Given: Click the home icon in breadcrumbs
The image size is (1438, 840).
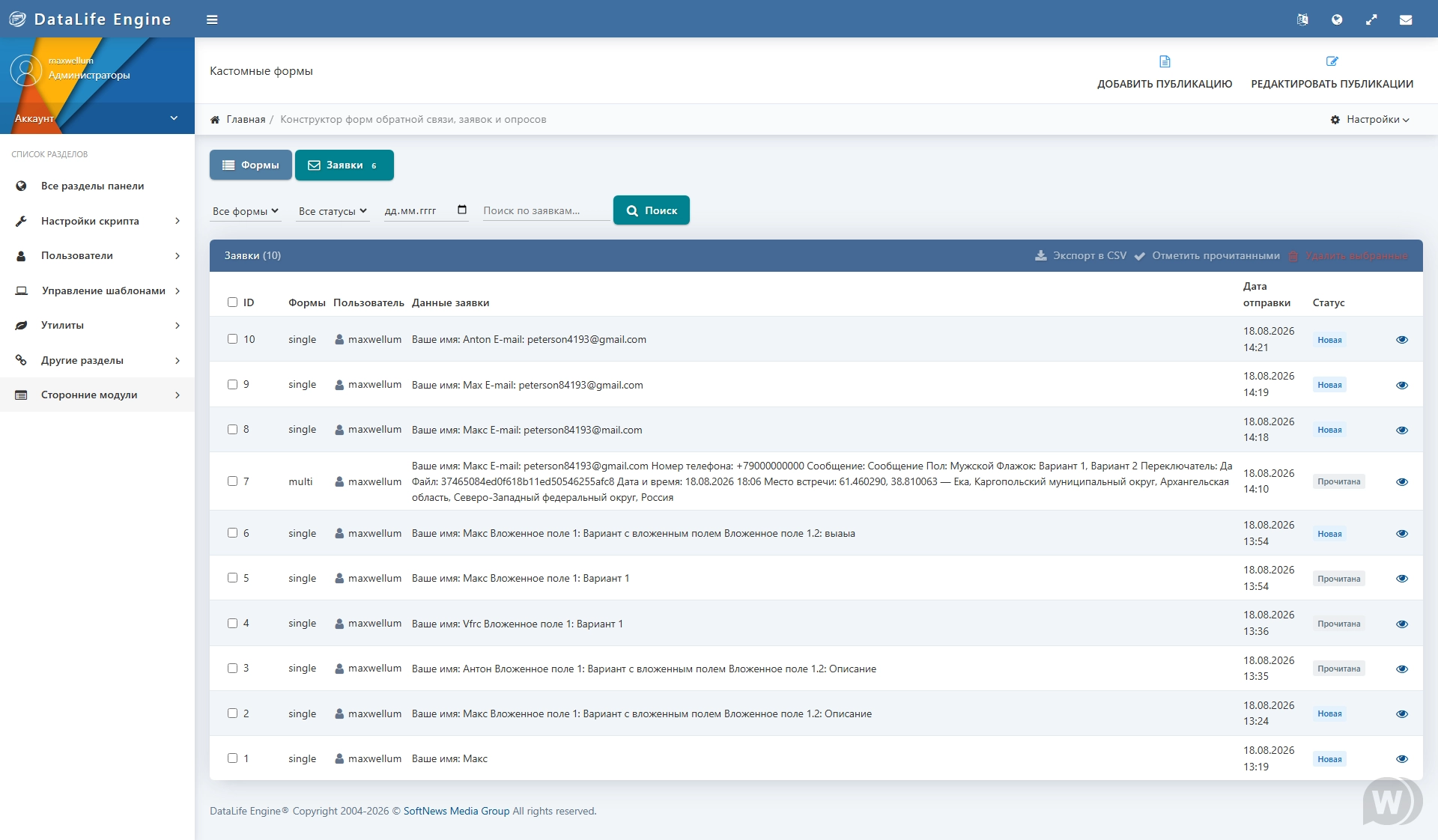Looking at the screenshot, I should pyautogui.click(x=215, y=120).
